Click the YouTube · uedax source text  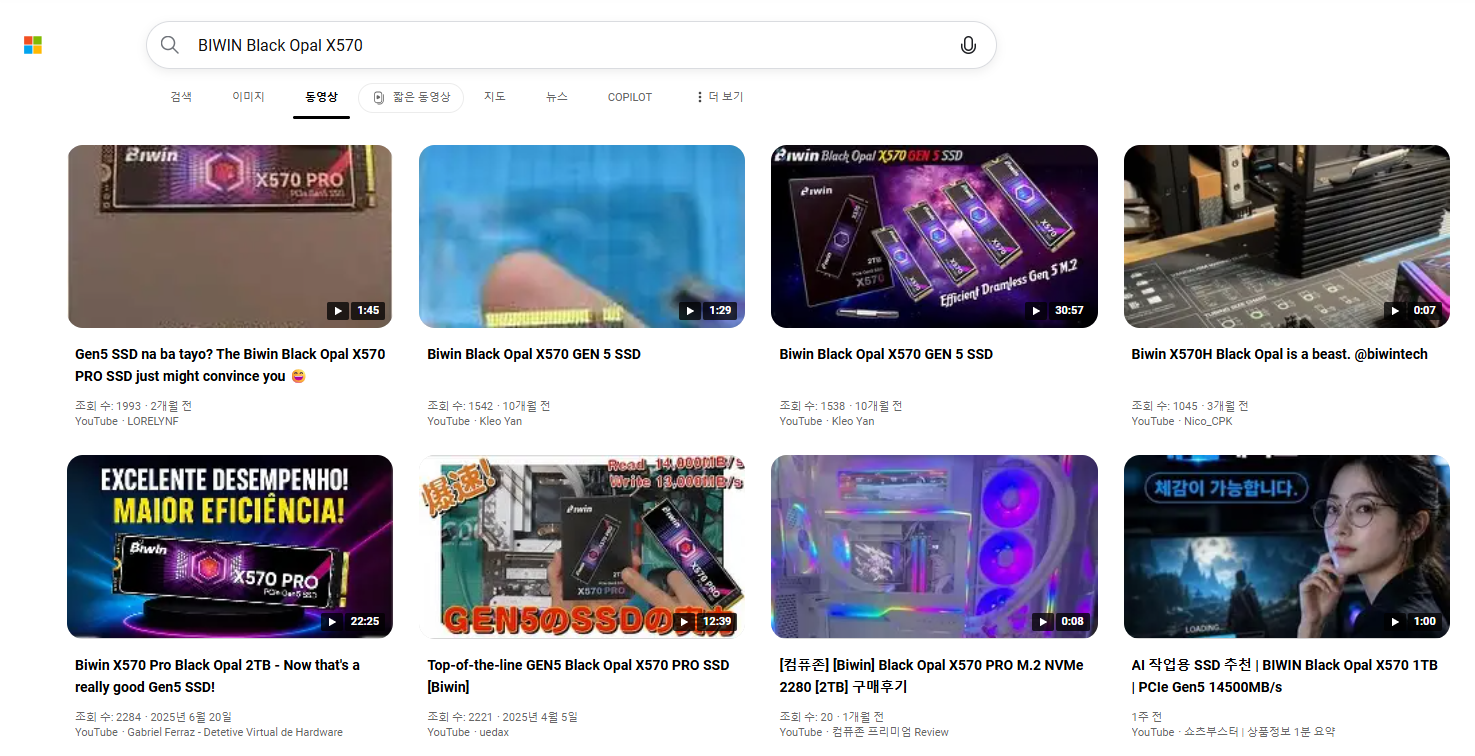coord(468,732)
